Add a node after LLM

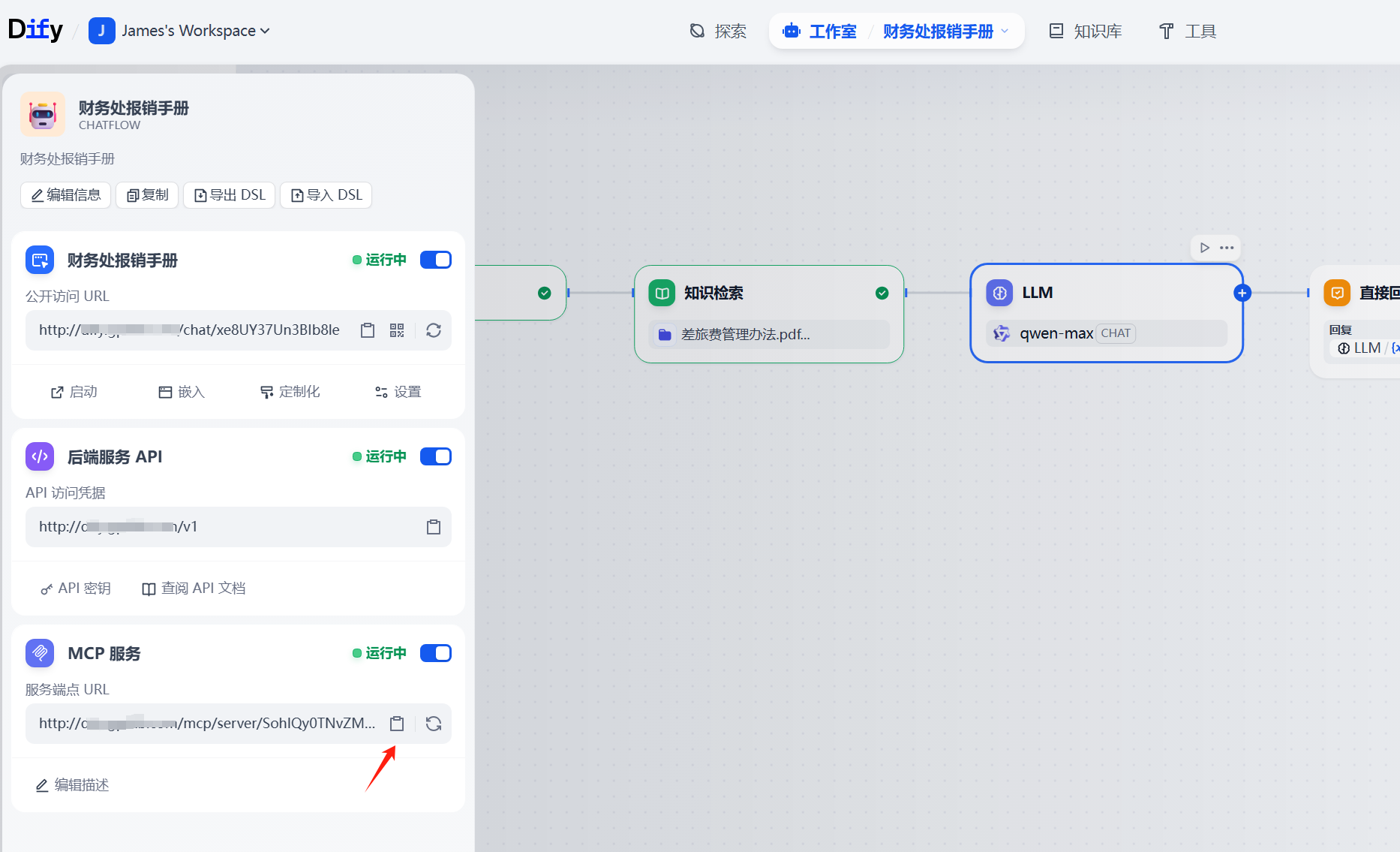pos(1242,293)
